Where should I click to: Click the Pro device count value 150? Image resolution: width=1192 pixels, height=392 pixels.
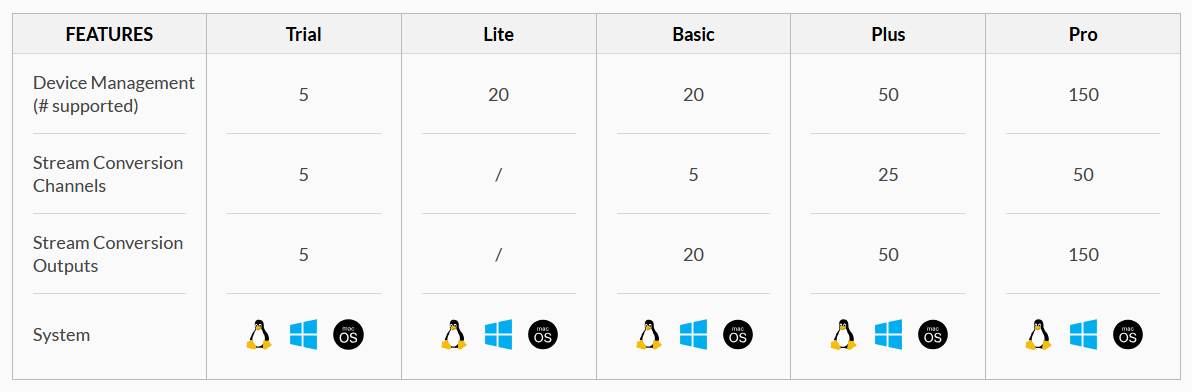[1083, 95]
